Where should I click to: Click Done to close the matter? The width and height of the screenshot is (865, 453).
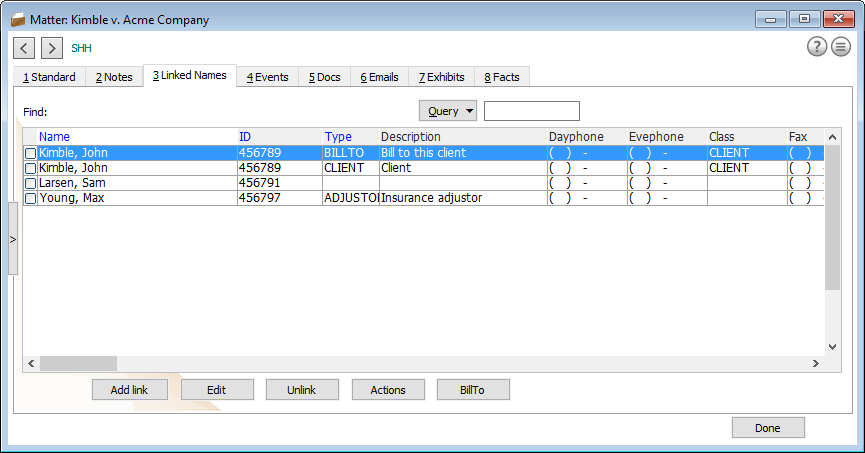tap(767, 428)
